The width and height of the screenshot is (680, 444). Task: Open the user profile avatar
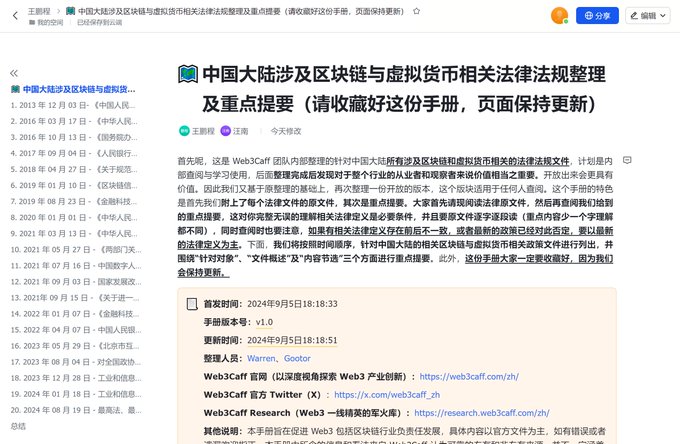[x=559, y=16]
